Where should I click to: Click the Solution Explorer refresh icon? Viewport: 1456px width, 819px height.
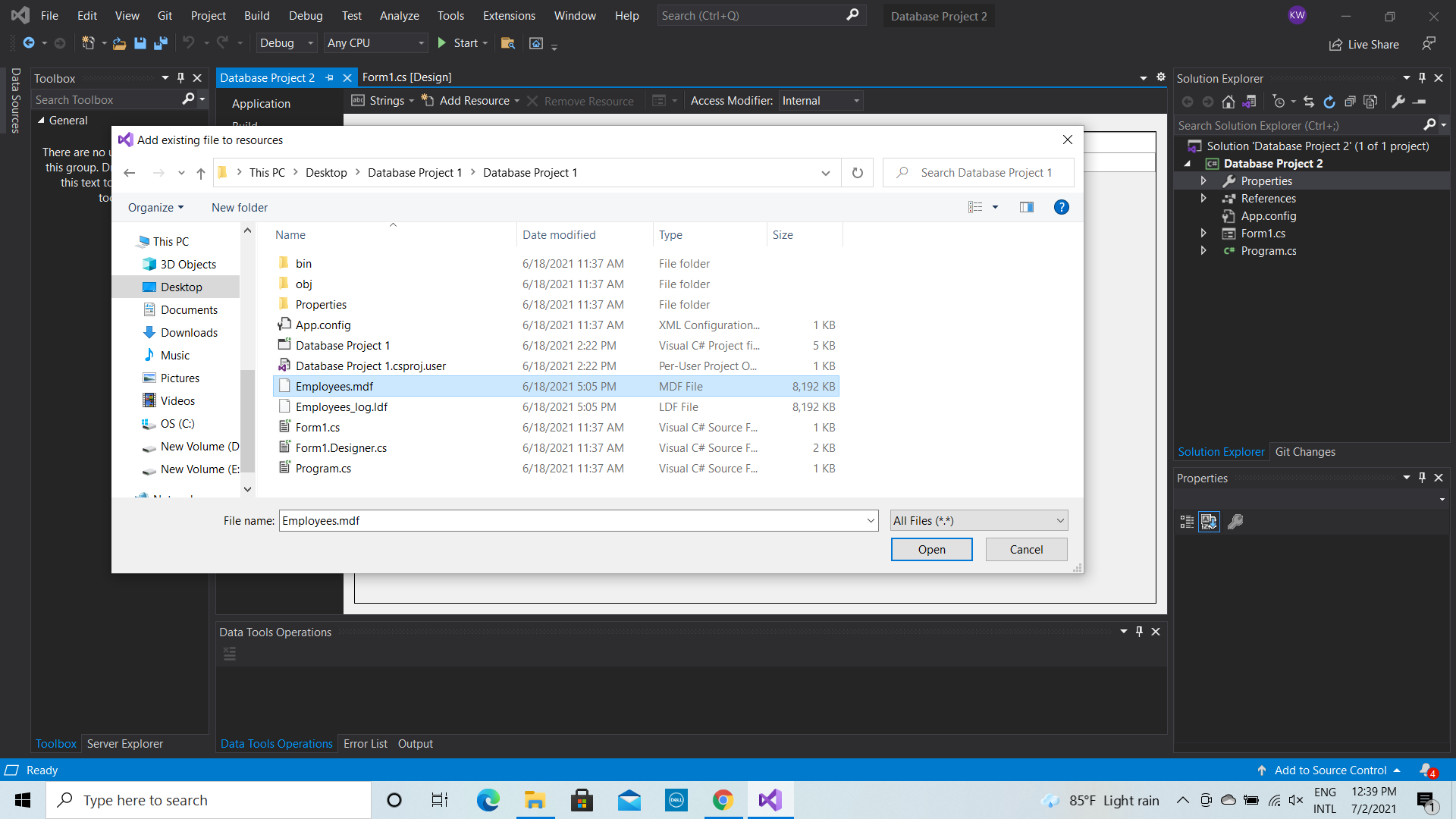point(1329,102)
